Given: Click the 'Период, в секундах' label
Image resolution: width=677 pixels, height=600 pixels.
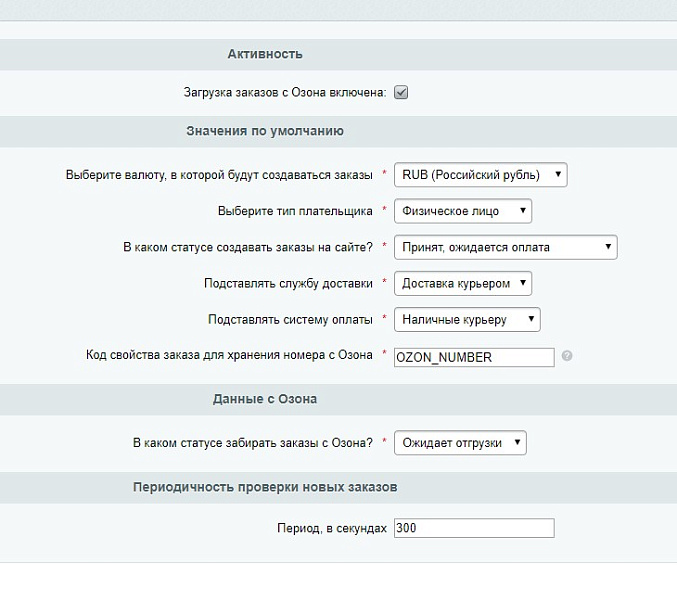Looking at the screenshot, I should point(331,528).
